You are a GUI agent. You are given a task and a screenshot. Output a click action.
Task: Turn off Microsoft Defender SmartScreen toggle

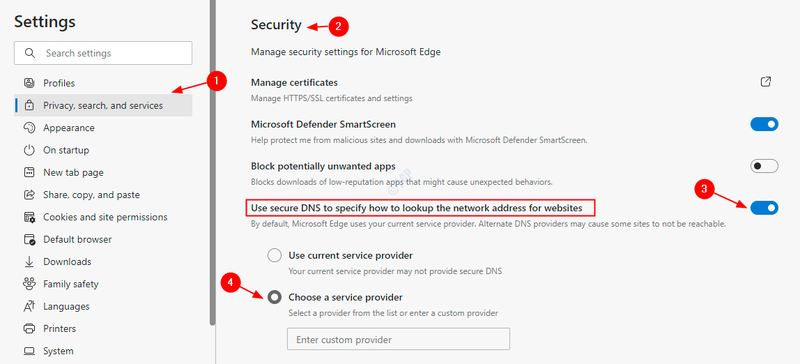764,124
